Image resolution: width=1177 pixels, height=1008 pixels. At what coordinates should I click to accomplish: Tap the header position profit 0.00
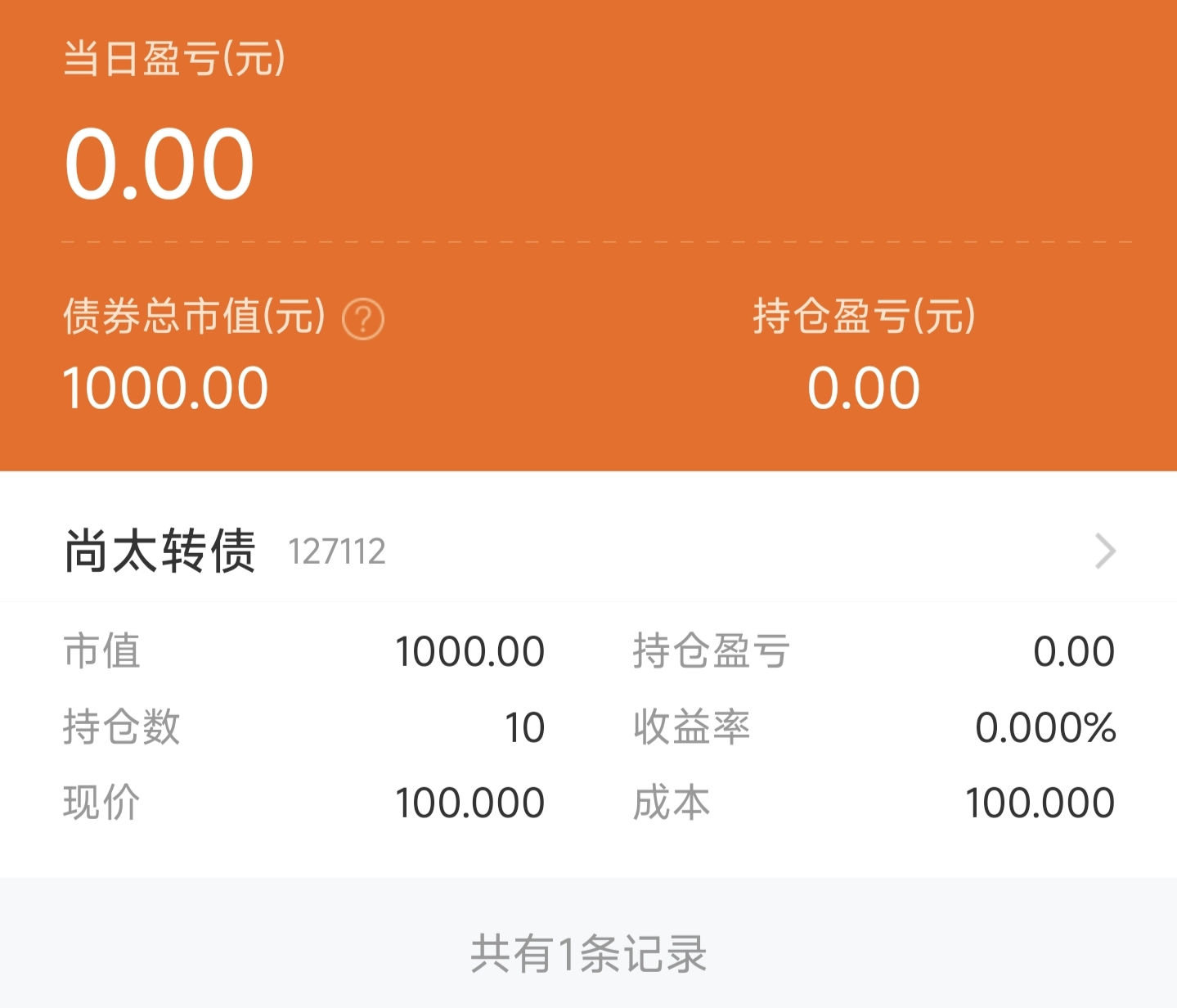pos(864,388)
